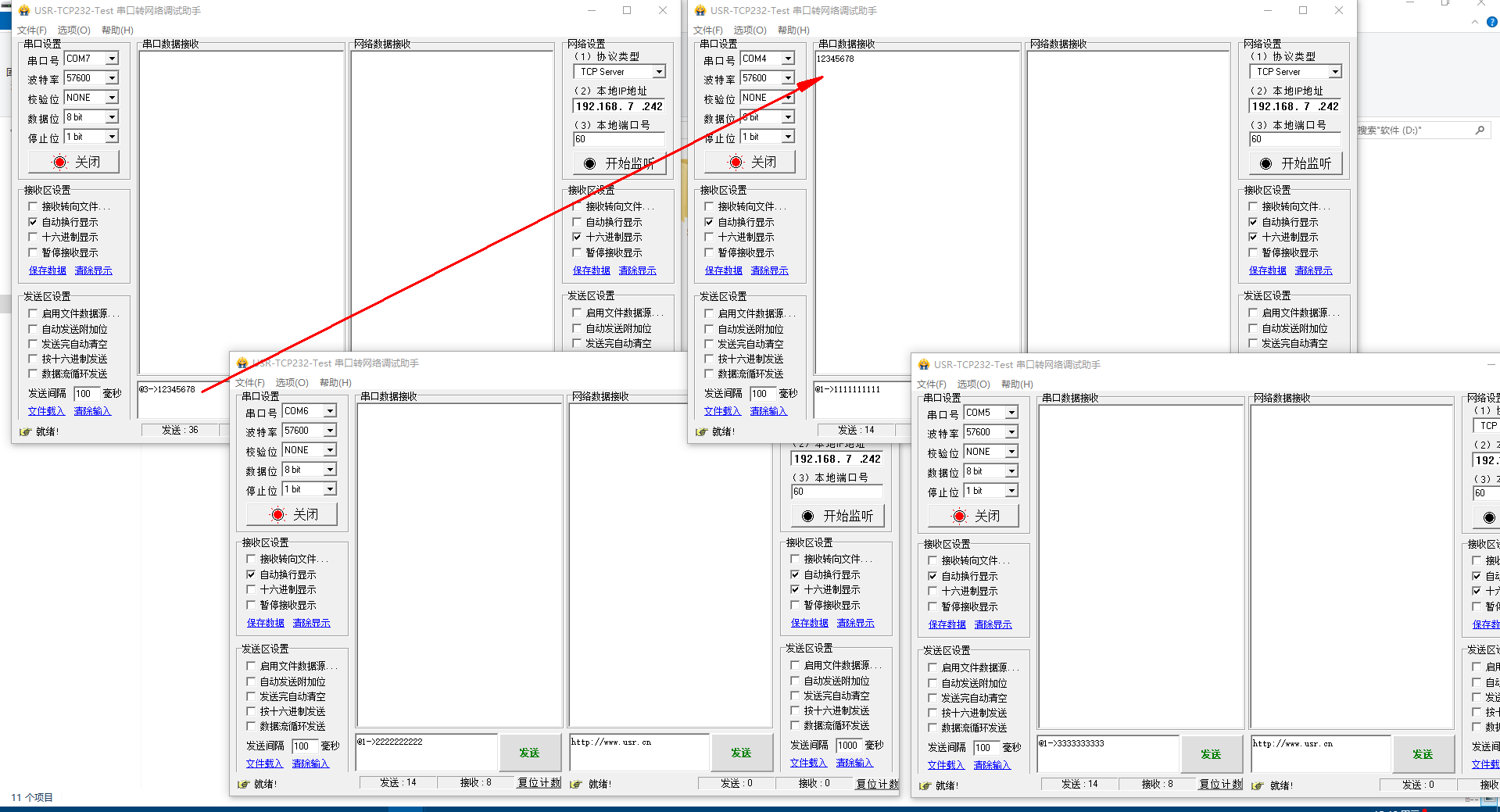1500x812 pixels.
Task: Click the title bar app icon of COM5 window
Action: click(924, 364)
